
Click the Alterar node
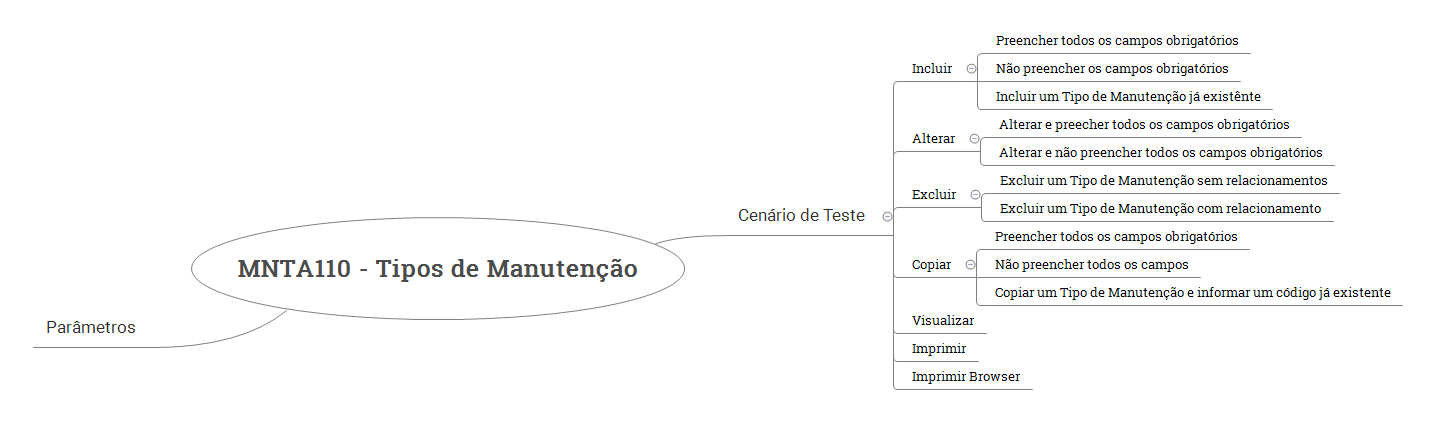click(x=934, y=139)
